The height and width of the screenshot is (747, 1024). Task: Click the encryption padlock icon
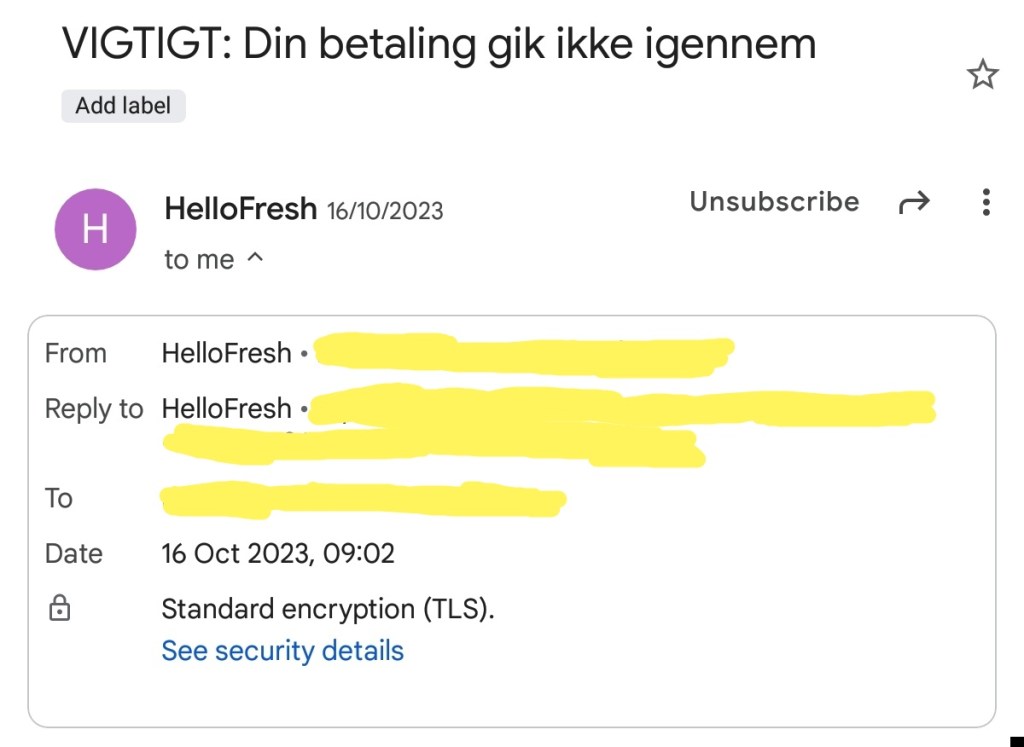[x=60, y=608]
